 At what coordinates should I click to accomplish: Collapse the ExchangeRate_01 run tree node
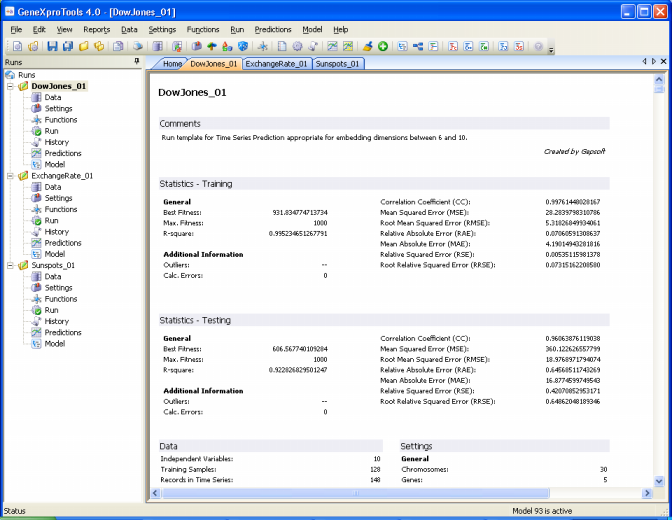(x=10, y=176)
